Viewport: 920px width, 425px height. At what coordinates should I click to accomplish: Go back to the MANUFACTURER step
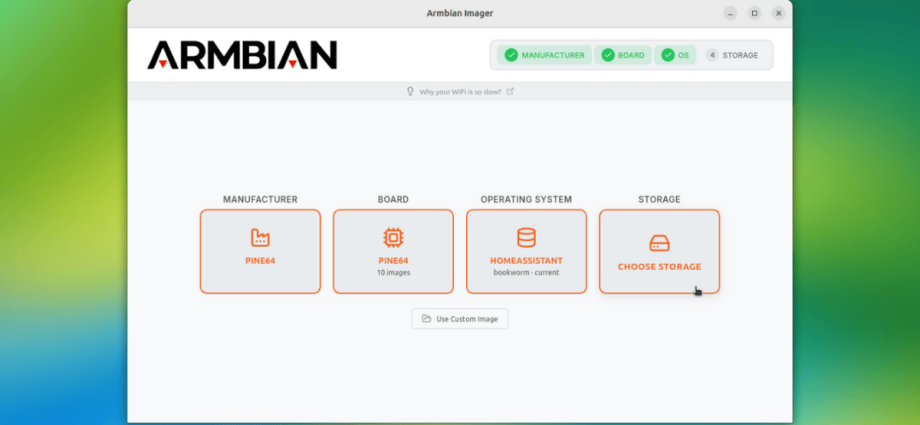(x=544, y=55)
